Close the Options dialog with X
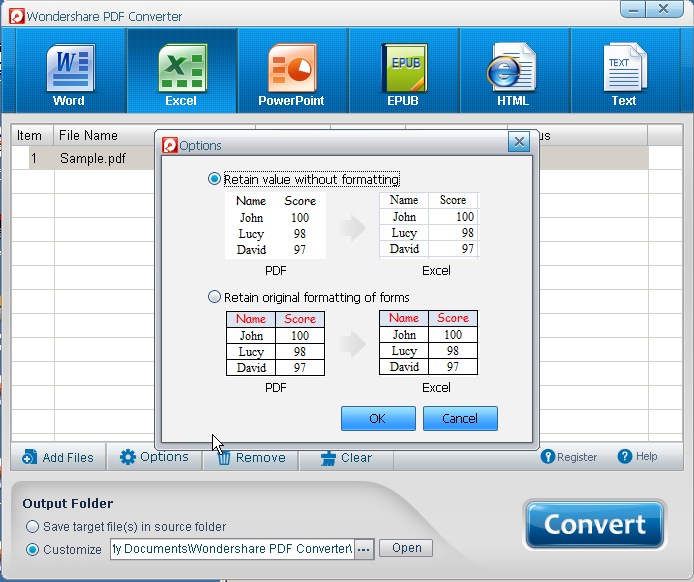Screen dimensions: 694x582 click(519, 142)
